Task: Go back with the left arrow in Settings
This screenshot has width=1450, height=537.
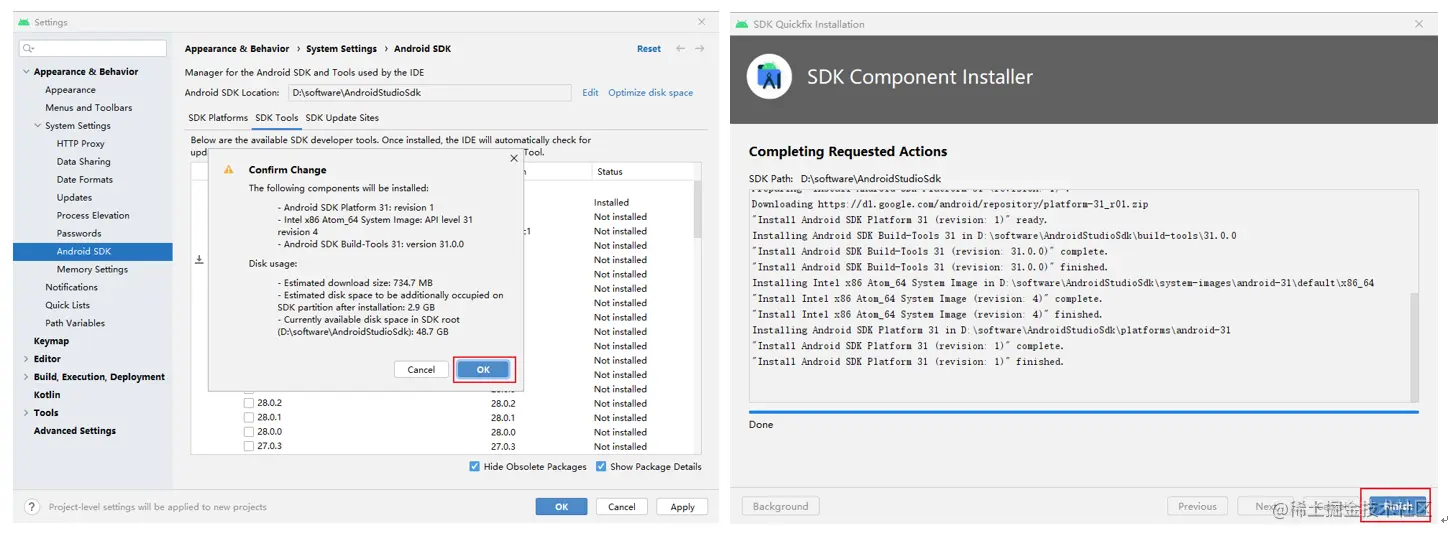Action: (681, 48)
